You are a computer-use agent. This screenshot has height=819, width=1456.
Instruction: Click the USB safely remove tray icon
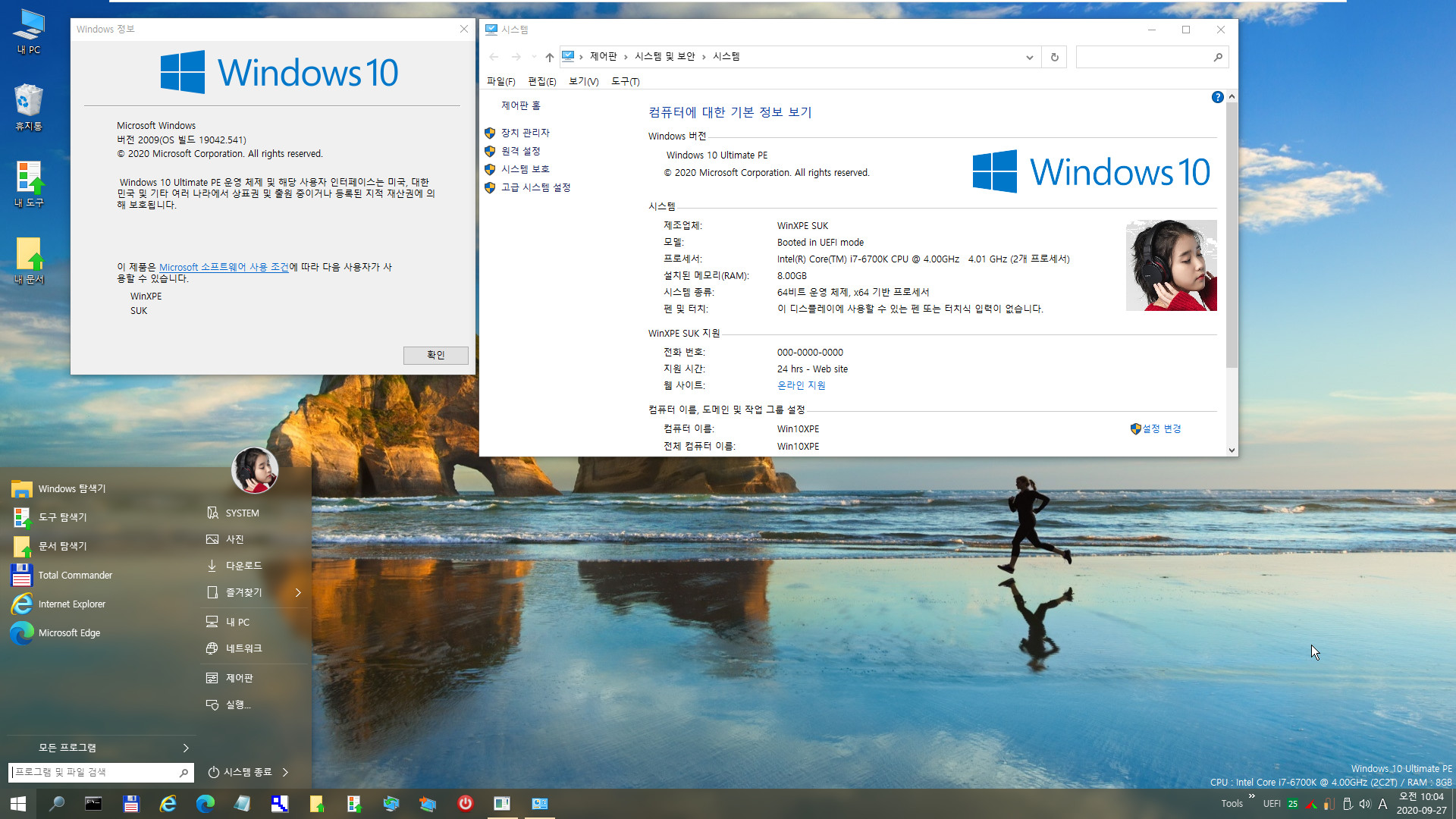tap(1348, 804)
